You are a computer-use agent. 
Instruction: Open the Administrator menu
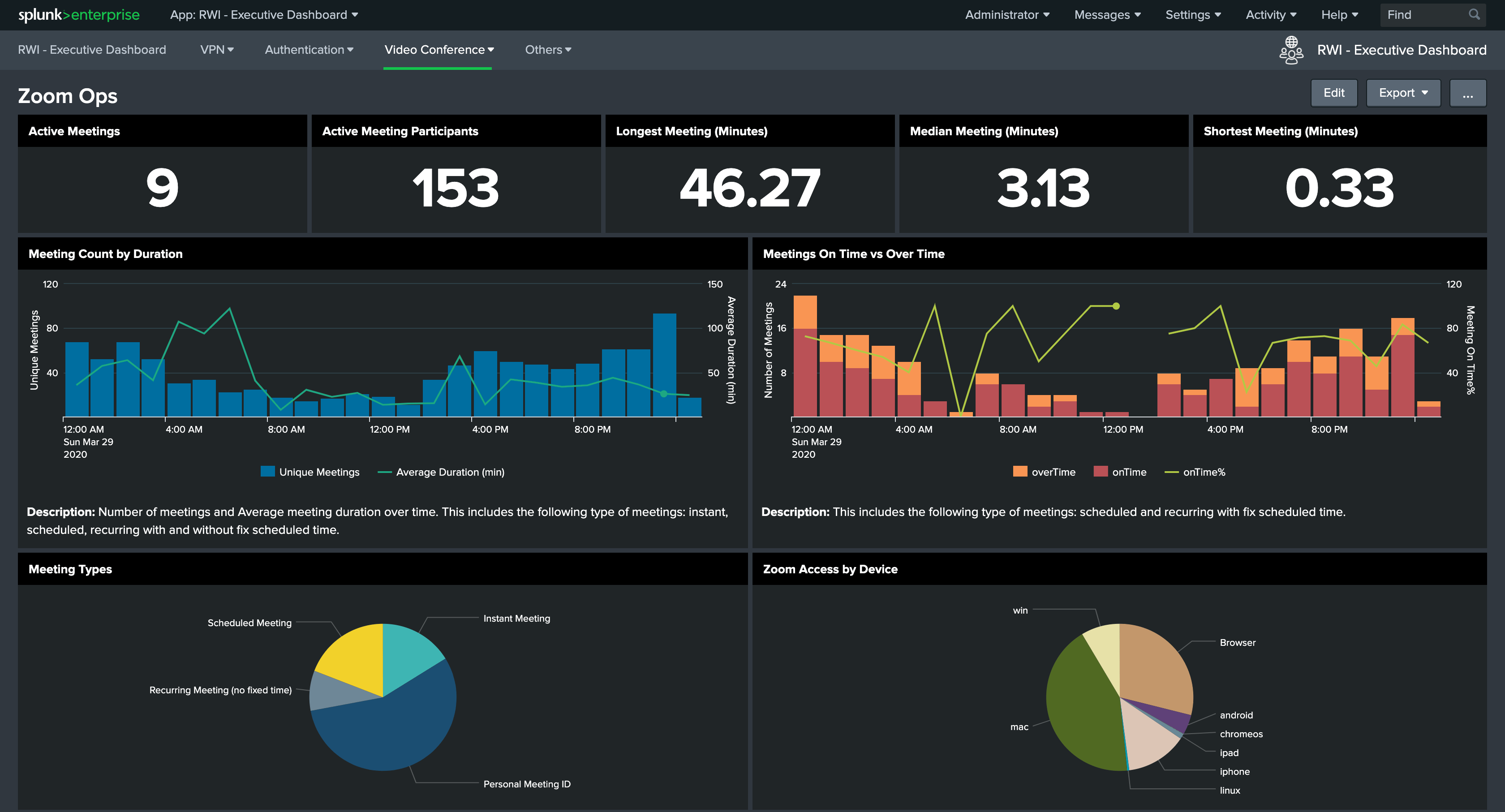(x=1006, y=15)
